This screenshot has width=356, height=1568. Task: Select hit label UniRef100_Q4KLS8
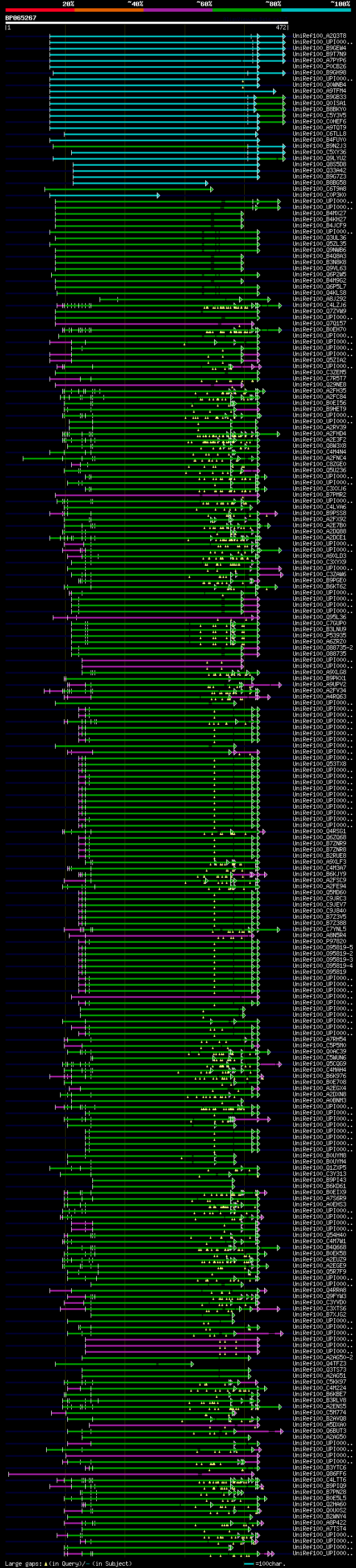point(319,293)
